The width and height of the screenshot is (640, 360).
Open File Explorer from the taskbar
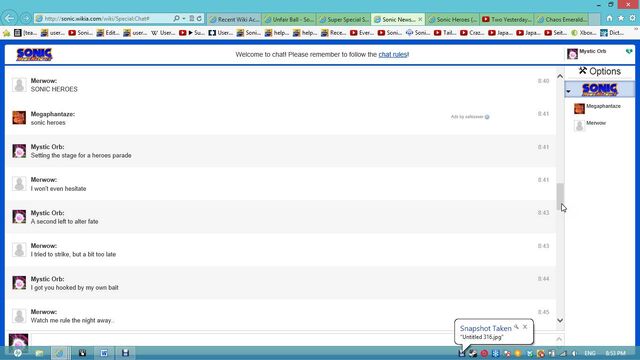click(x=39, y=353)
